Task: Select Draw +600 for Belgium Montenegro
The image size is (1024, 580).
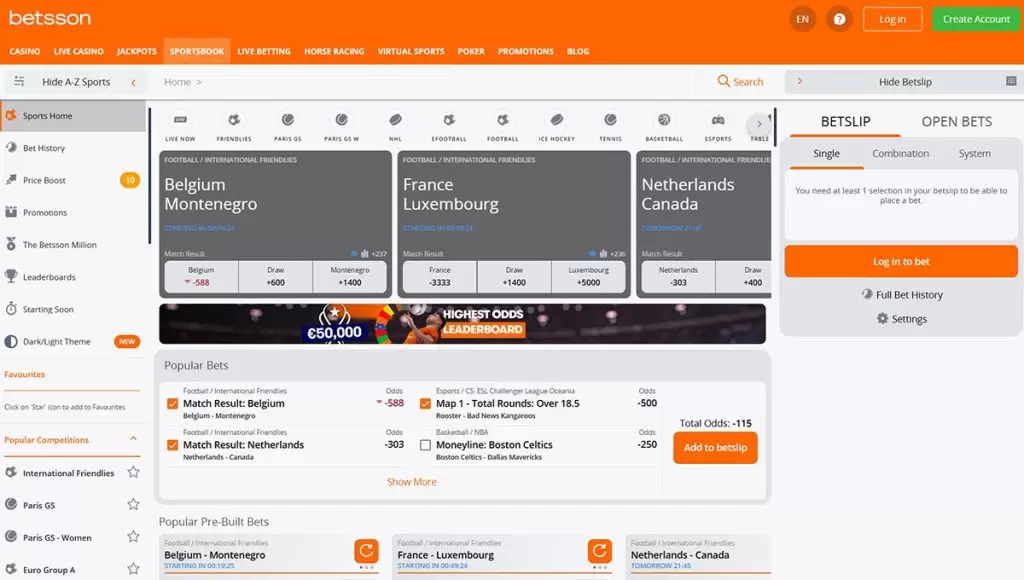Action: [x=276, y=276]
